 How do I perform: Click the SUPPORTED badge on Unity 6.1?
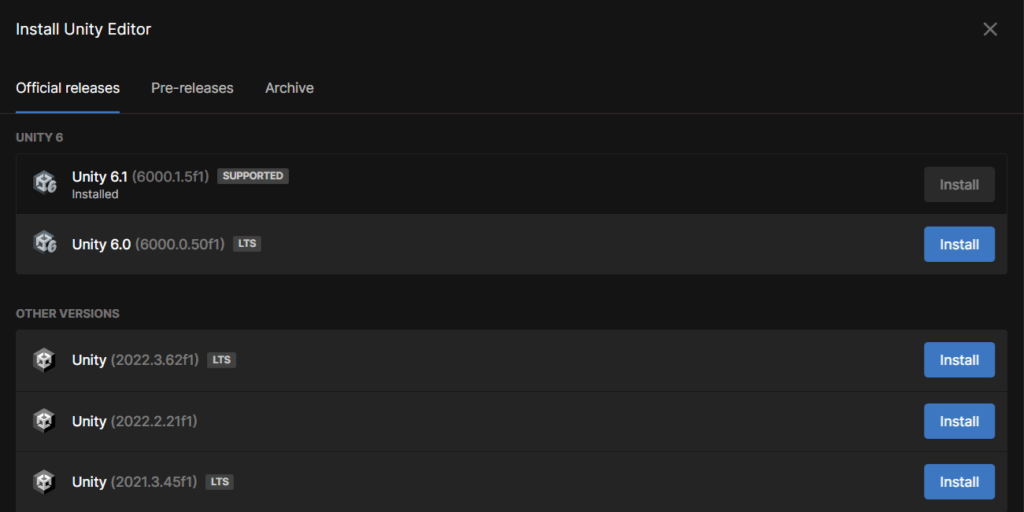tap(253, 176)
